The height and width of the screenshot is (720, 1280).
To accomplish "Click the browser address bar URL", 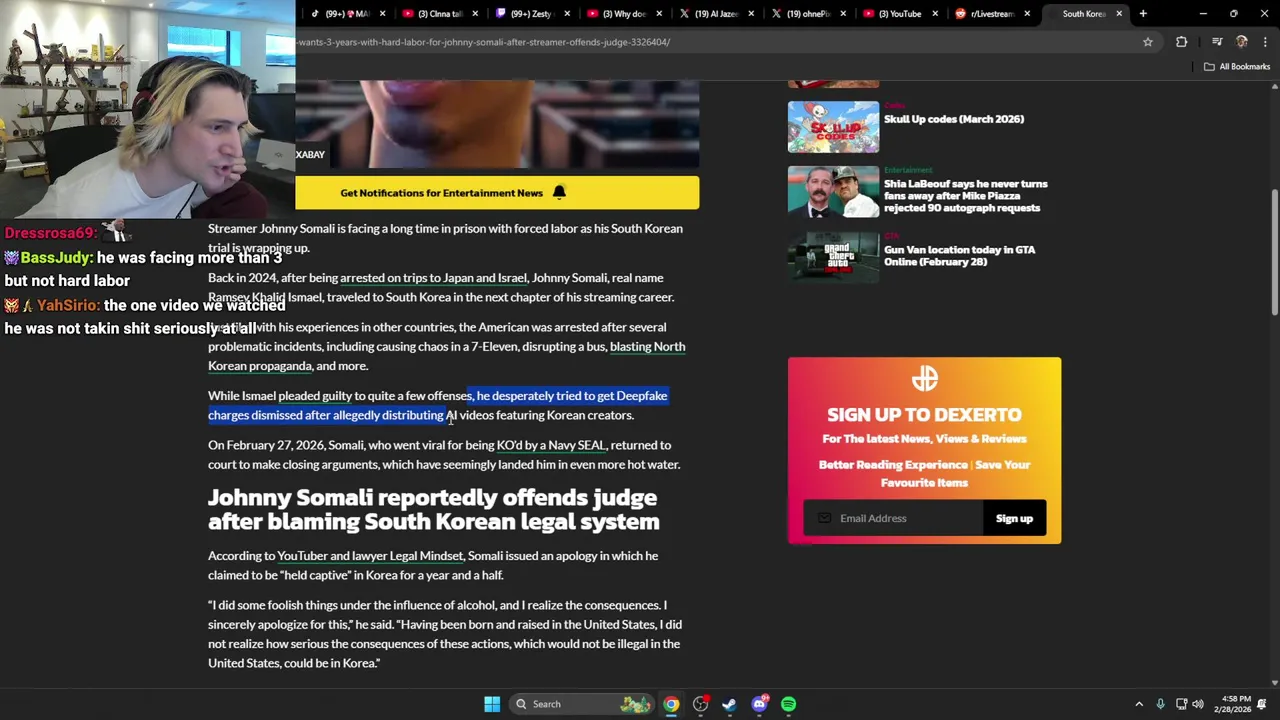I will click(484, 42).
